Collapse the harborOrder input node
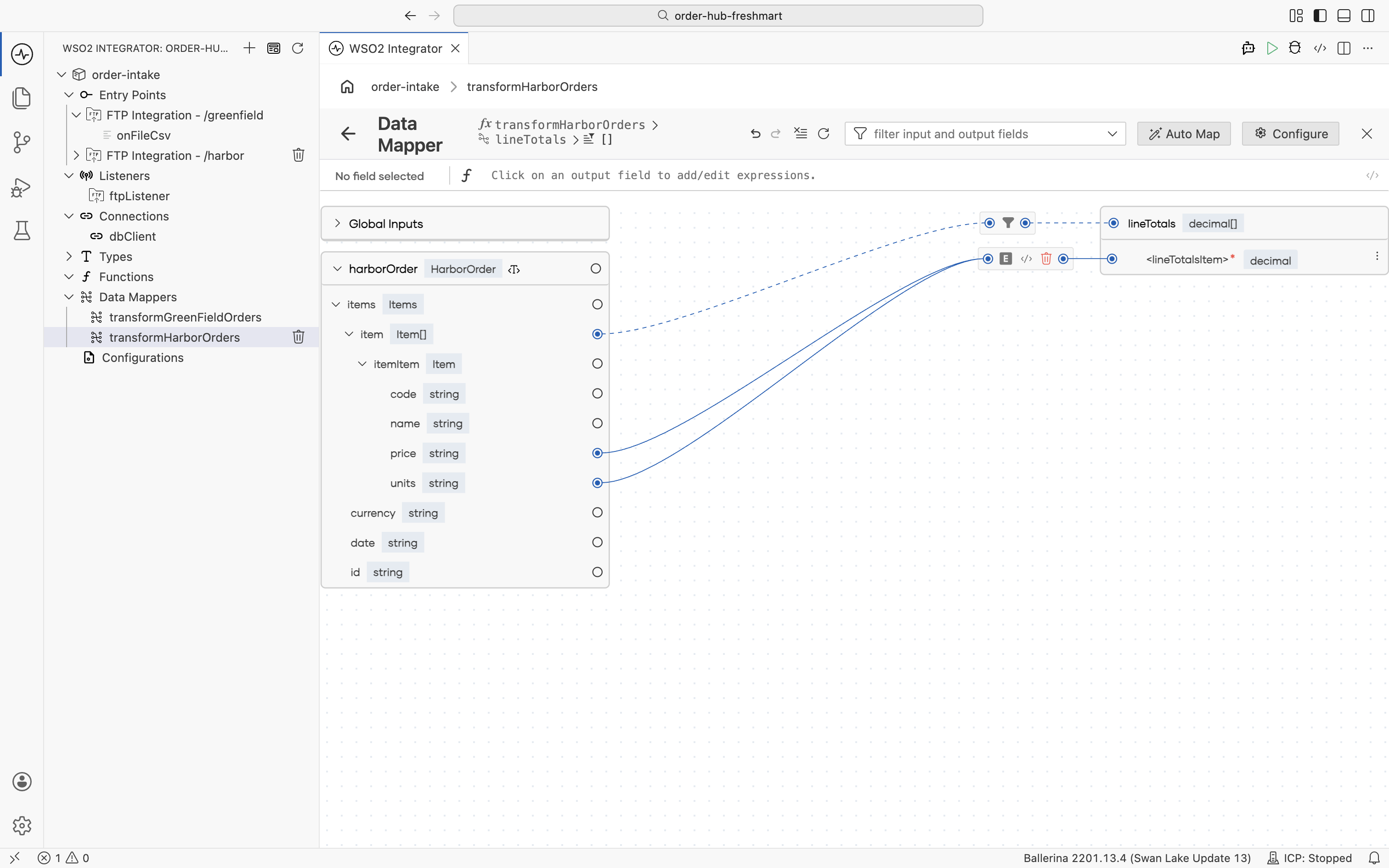This screenshot has height=868, width=1389. [x=338, y=269]
